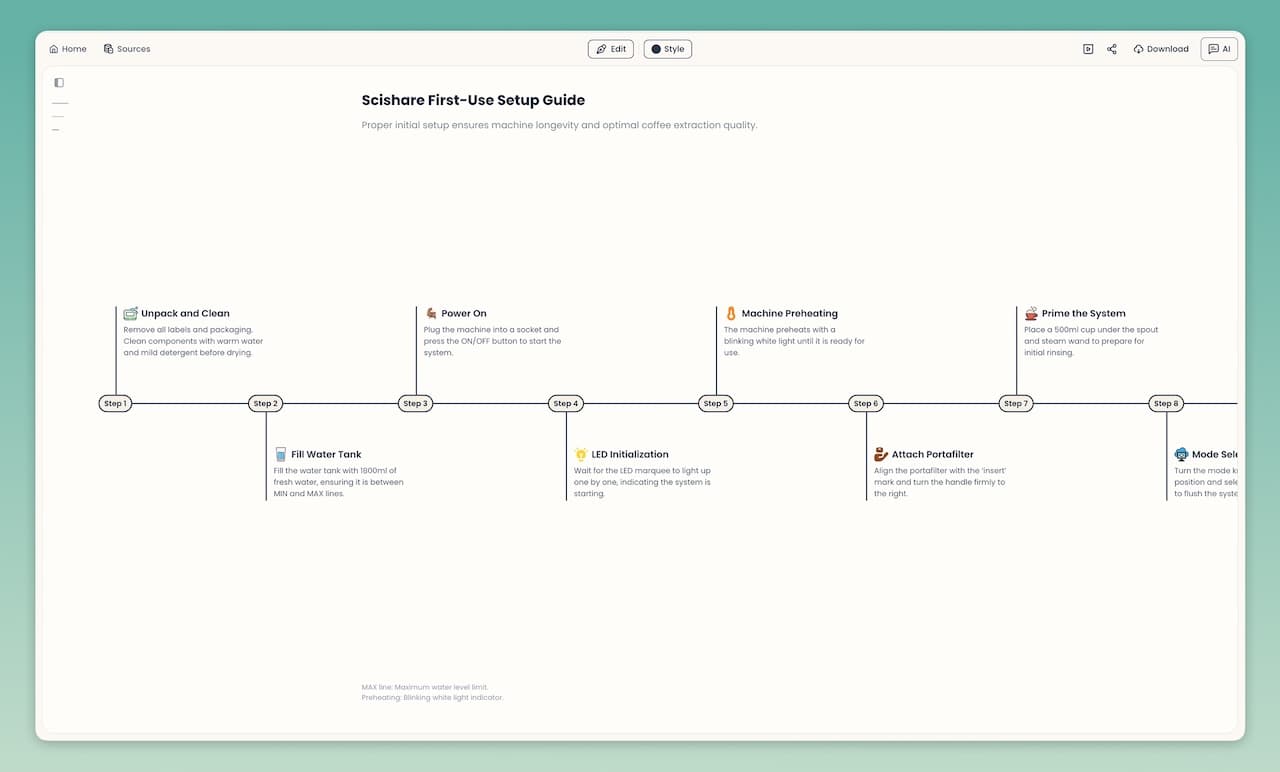Viewport: 1280px width, 772px height.
Task: Click the text 'Remove all labels and packaging'
Action: point(188,329)
